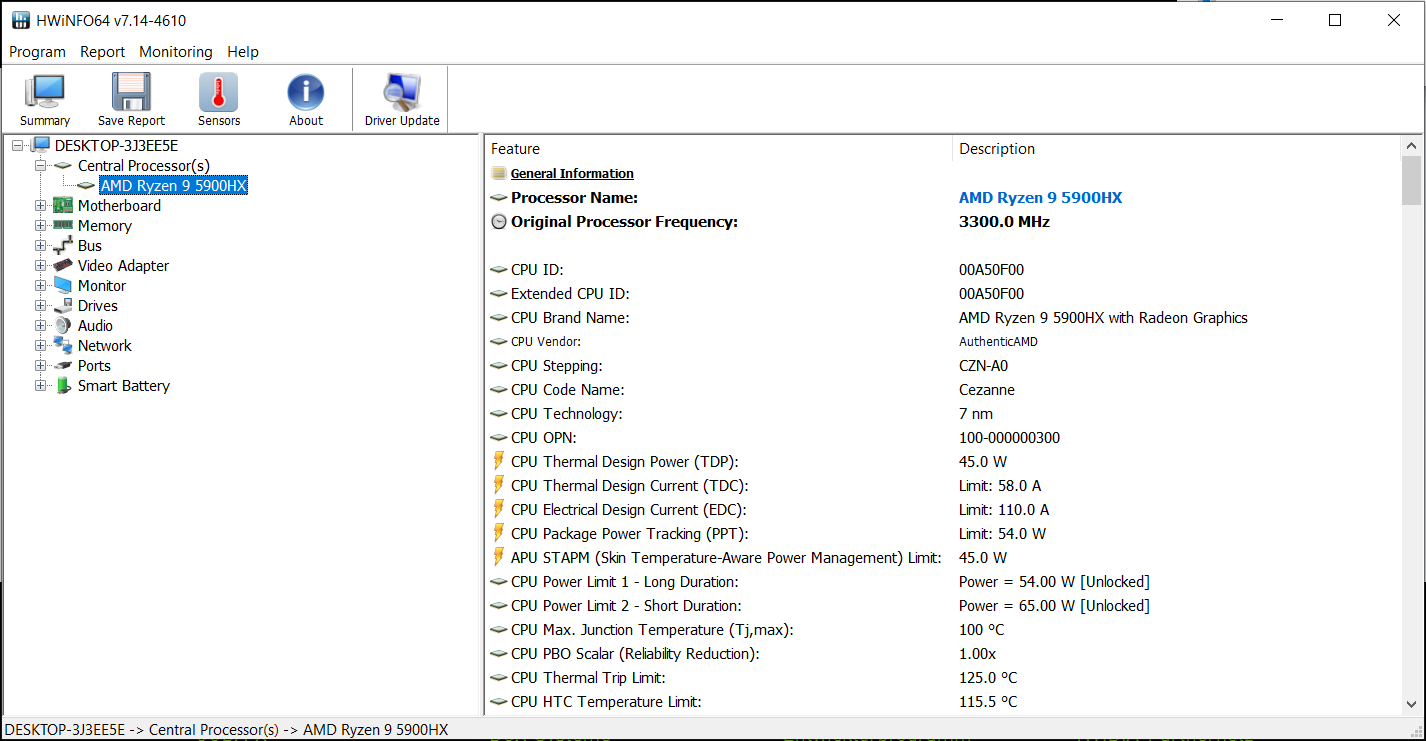
Task: Launch the Driver Update icon
Action: (x=401, y=93)
